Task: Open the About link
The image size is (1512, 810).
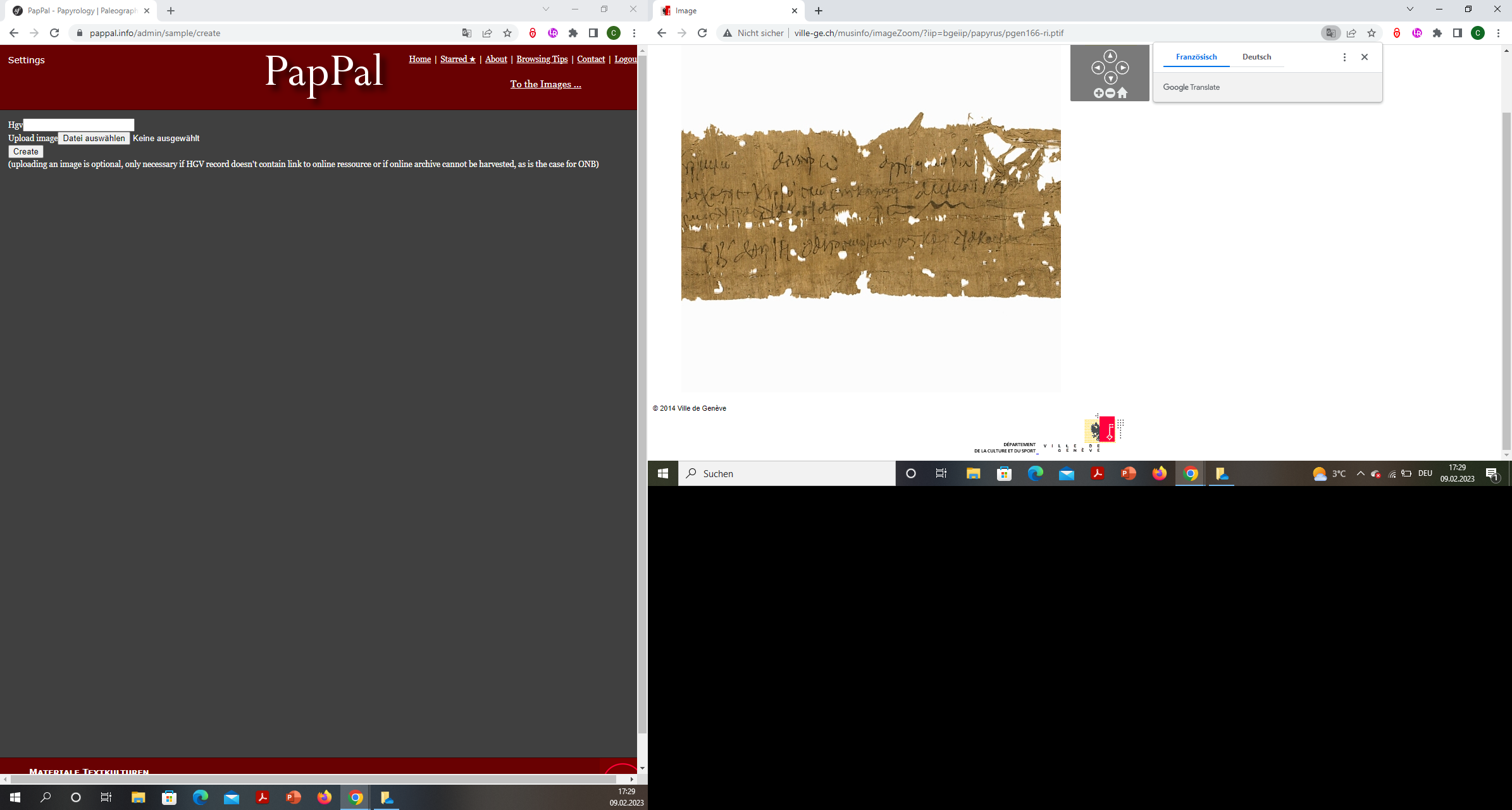Action: pos(496,59)
